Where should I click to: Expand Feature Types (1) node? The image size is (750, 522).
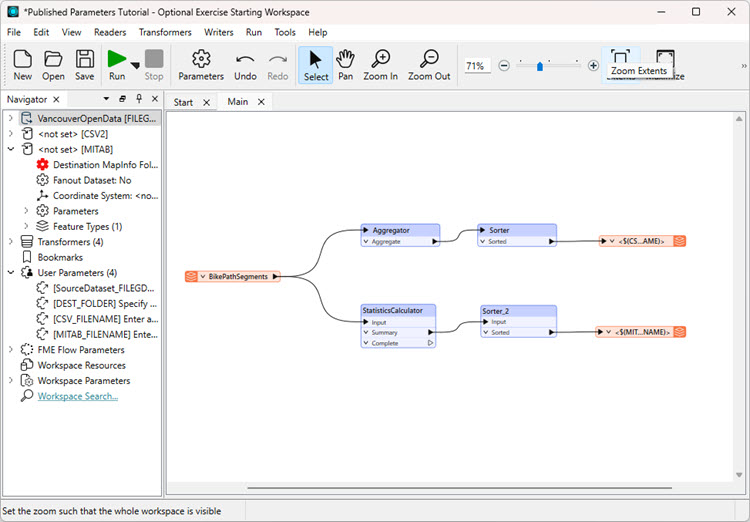click(x=26, y=226)
